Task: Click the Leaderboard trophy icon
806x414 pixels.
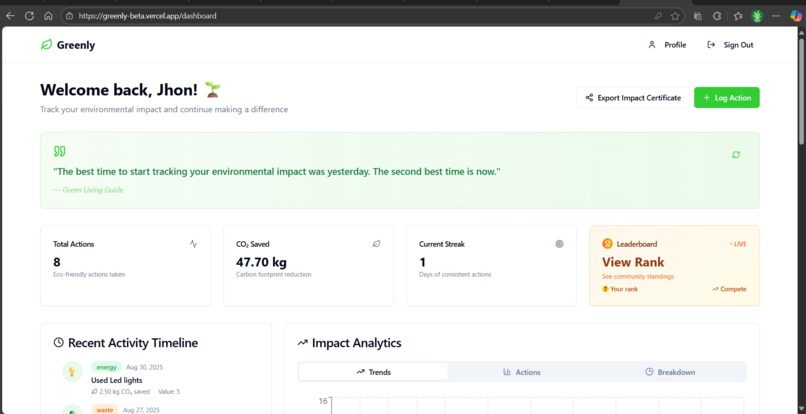Action: pyautogui.click(x=608, y=244)
